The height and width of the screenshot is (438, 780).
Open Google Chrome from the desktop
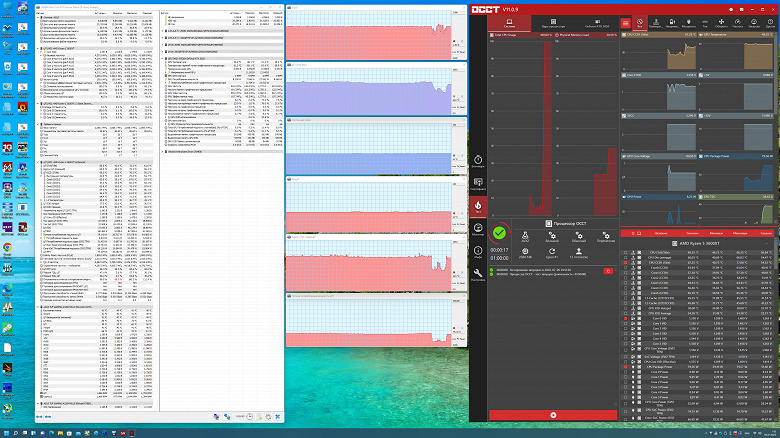(7, 249)
